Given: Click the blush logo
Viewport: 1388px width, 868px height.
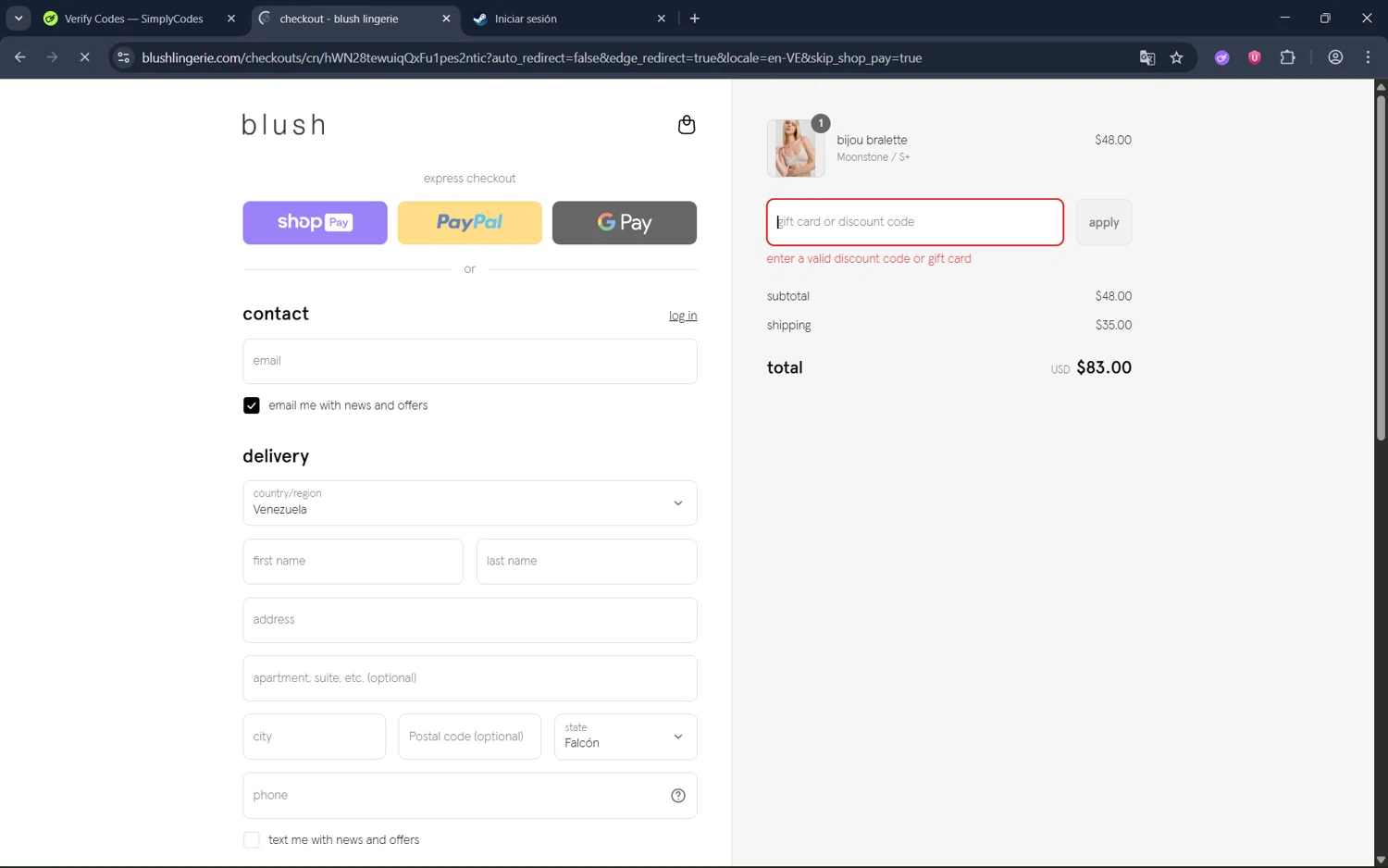Looking at the screenshot, I should [x=284, y=125].
